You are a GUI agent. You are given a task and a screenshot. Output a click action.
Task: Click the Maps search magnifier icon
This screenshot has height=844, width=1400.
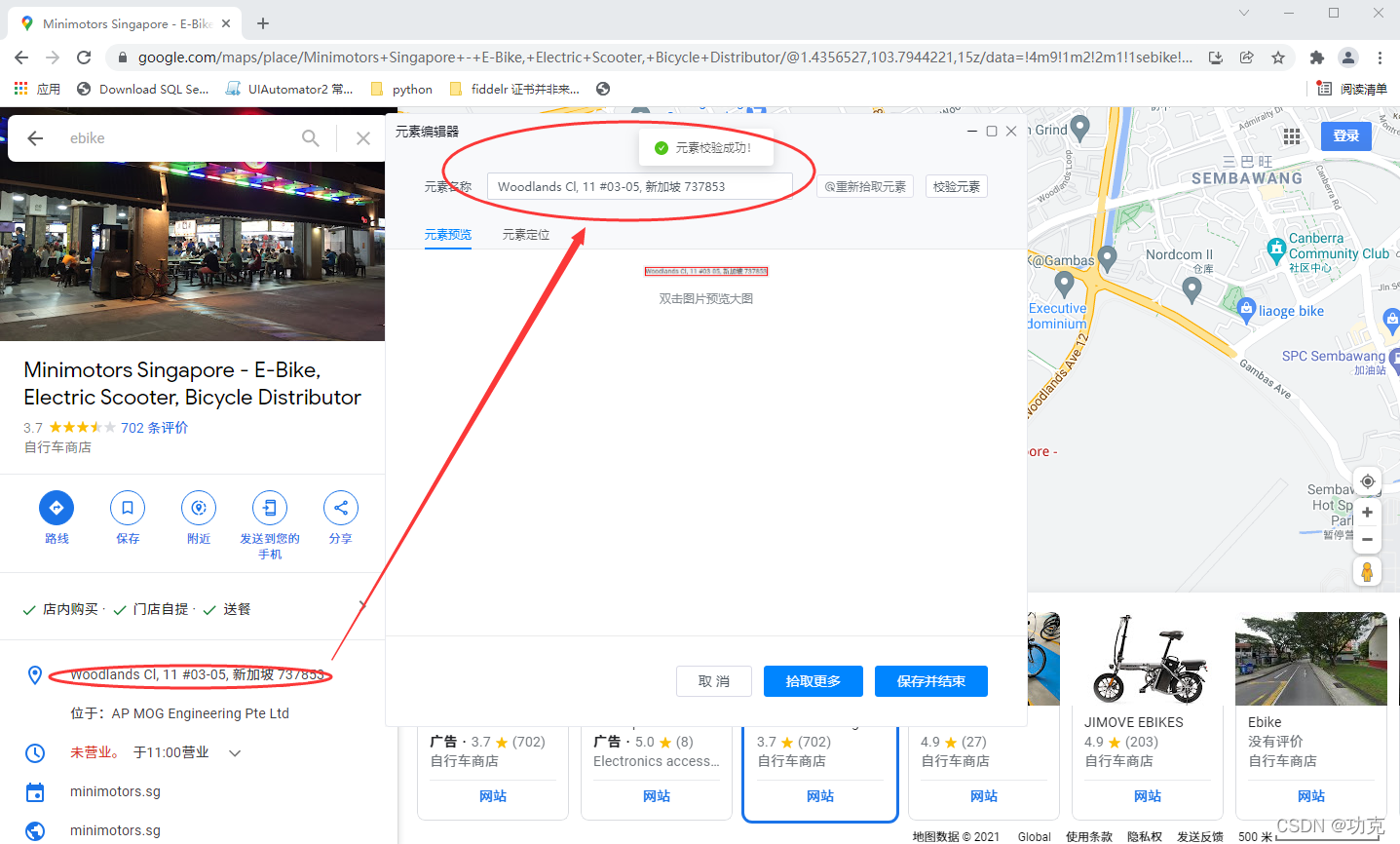click(x=311, y=138)
